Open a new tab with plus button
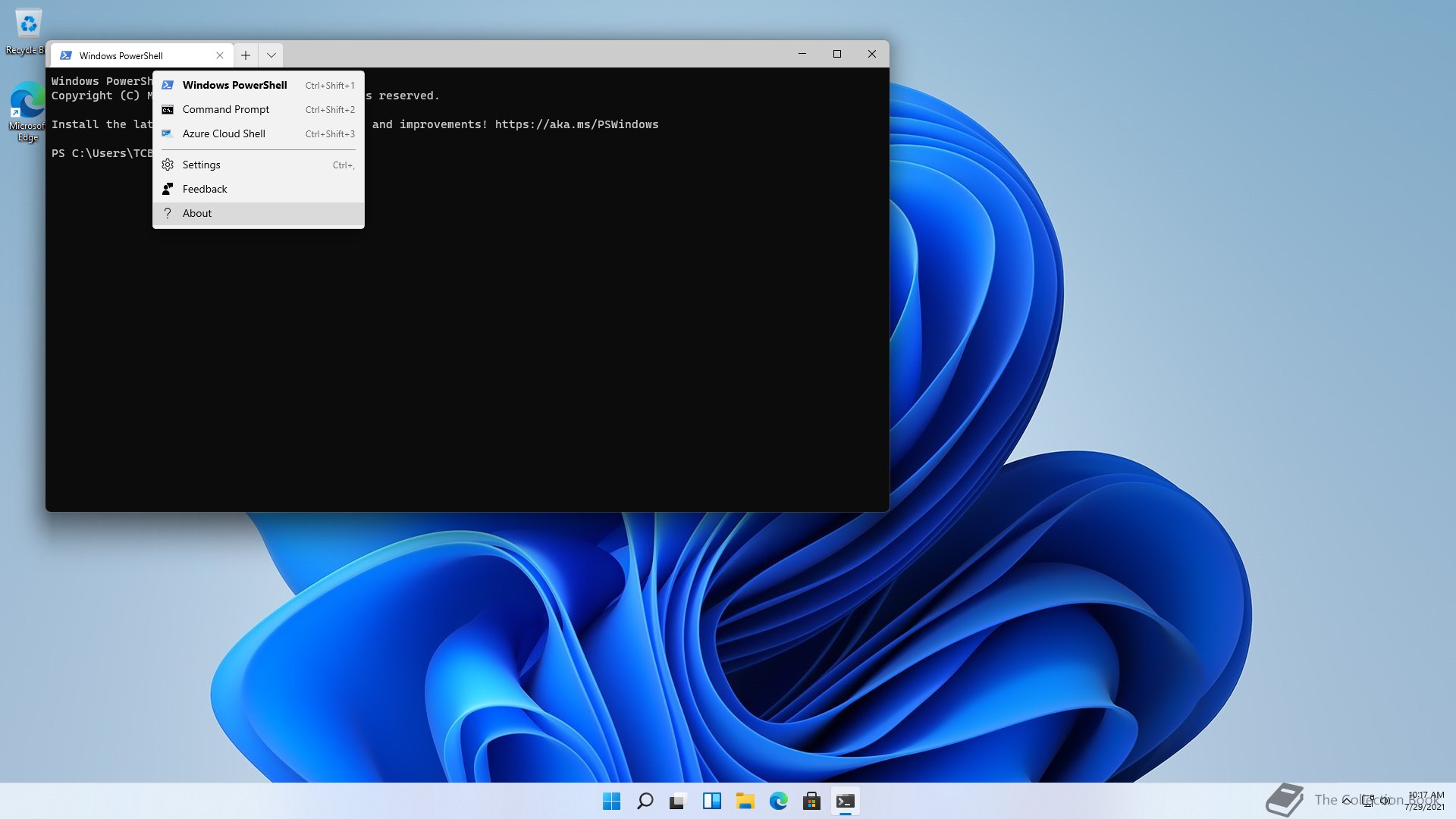This screenshot has height=819, width=1456. tap(246, 55)
